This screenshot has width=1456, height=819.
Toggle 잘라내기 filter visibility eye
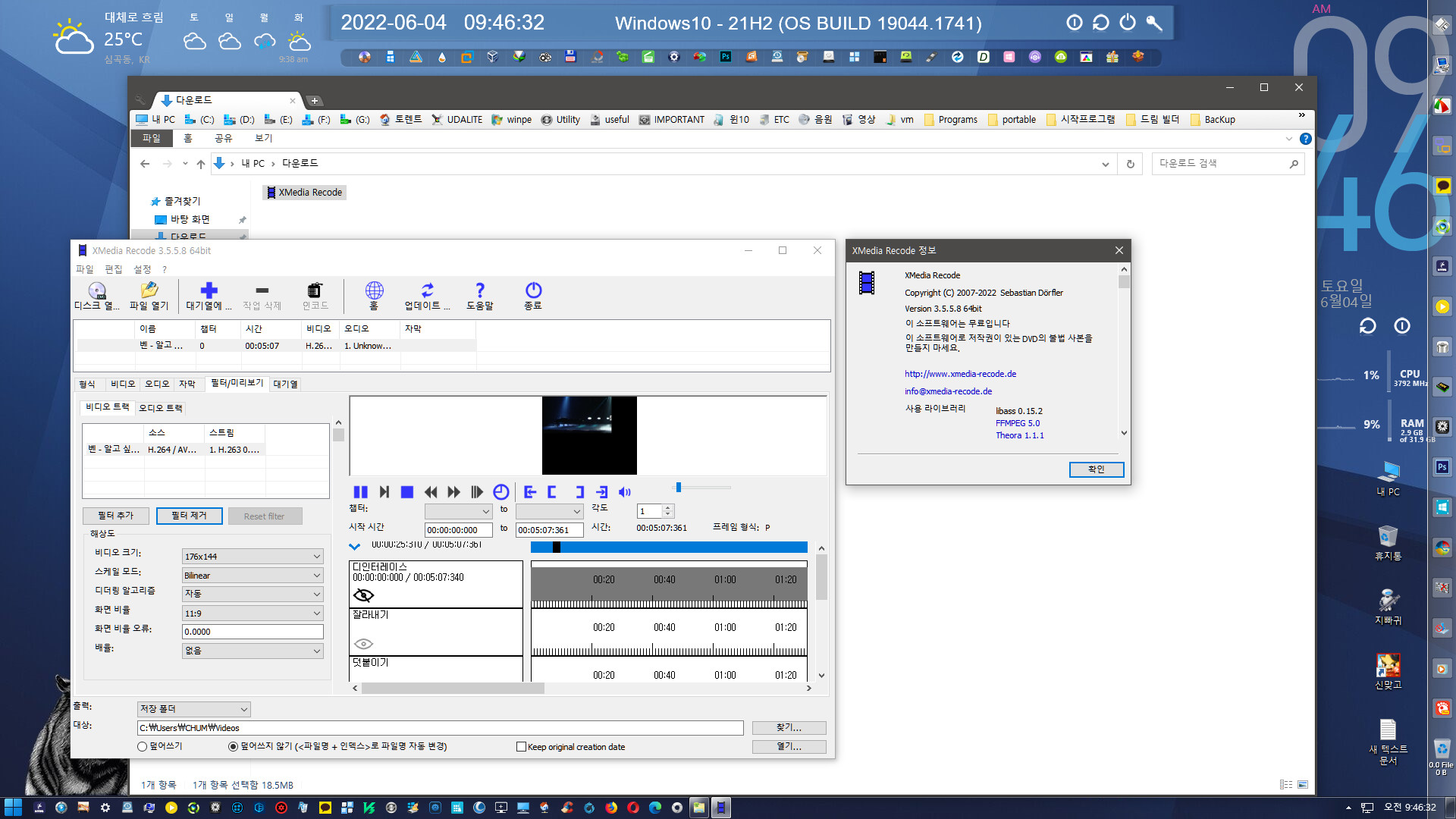pyautogui.click(x=363, y=644)
